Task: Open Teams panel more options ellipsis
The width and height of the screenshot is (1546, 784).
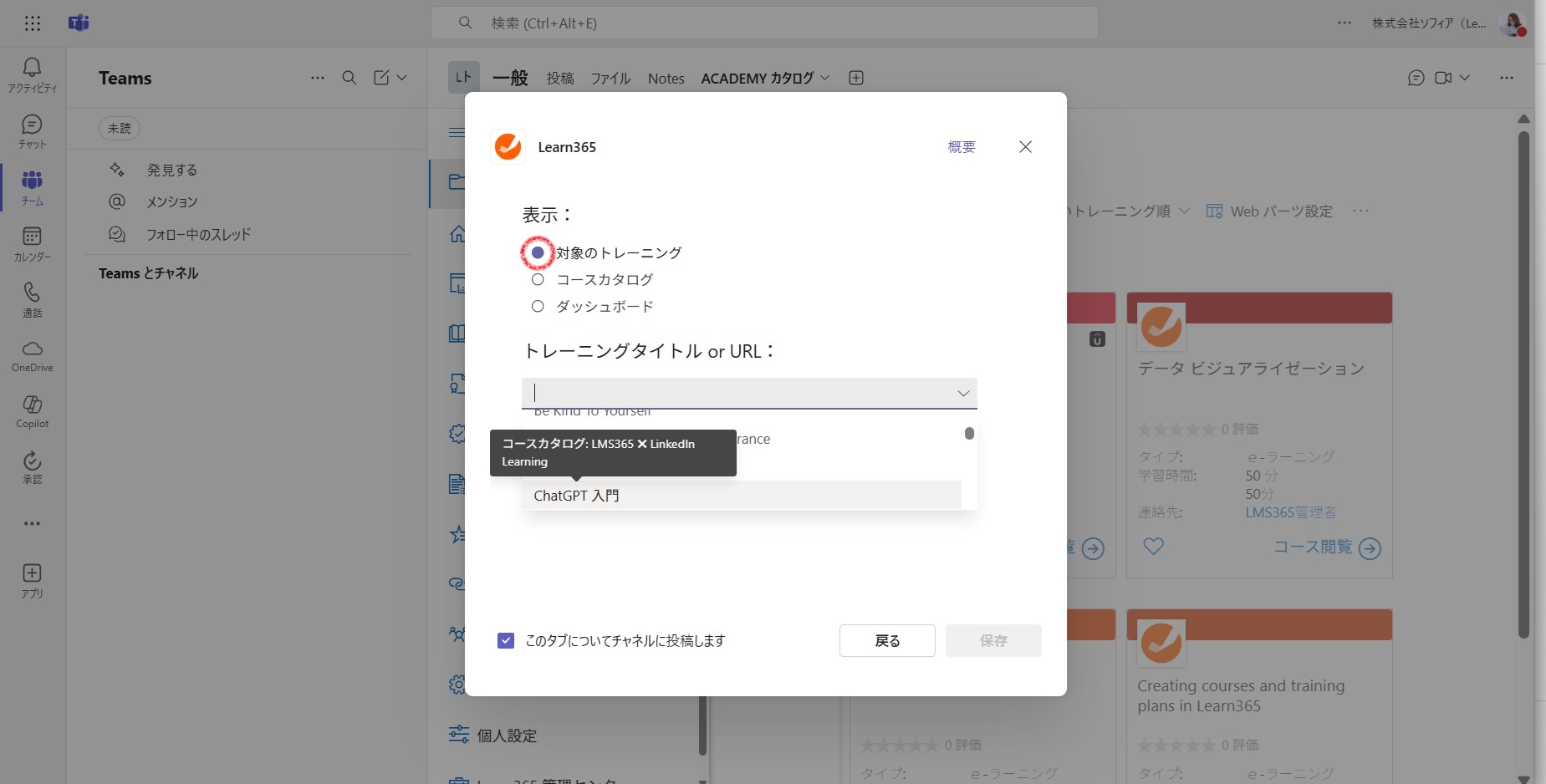Action: [318, 78]
